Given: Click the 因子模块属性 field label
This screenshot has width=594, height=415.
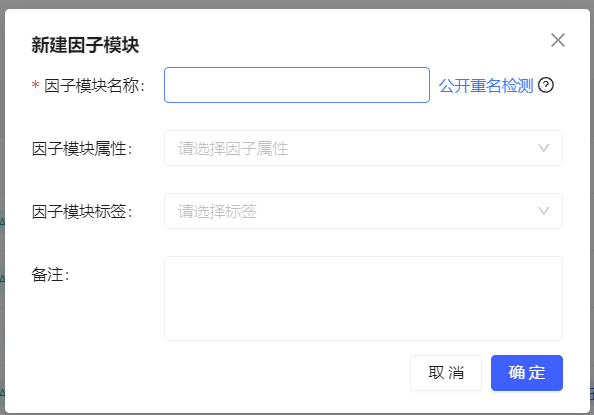Looking at the screenshot, I should (x=82, y=149).
